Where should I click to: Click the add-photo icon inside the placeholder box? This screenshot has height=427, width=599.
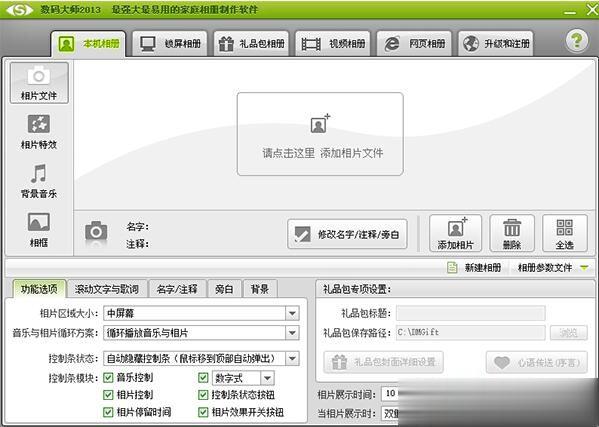(x=320, y=124)
